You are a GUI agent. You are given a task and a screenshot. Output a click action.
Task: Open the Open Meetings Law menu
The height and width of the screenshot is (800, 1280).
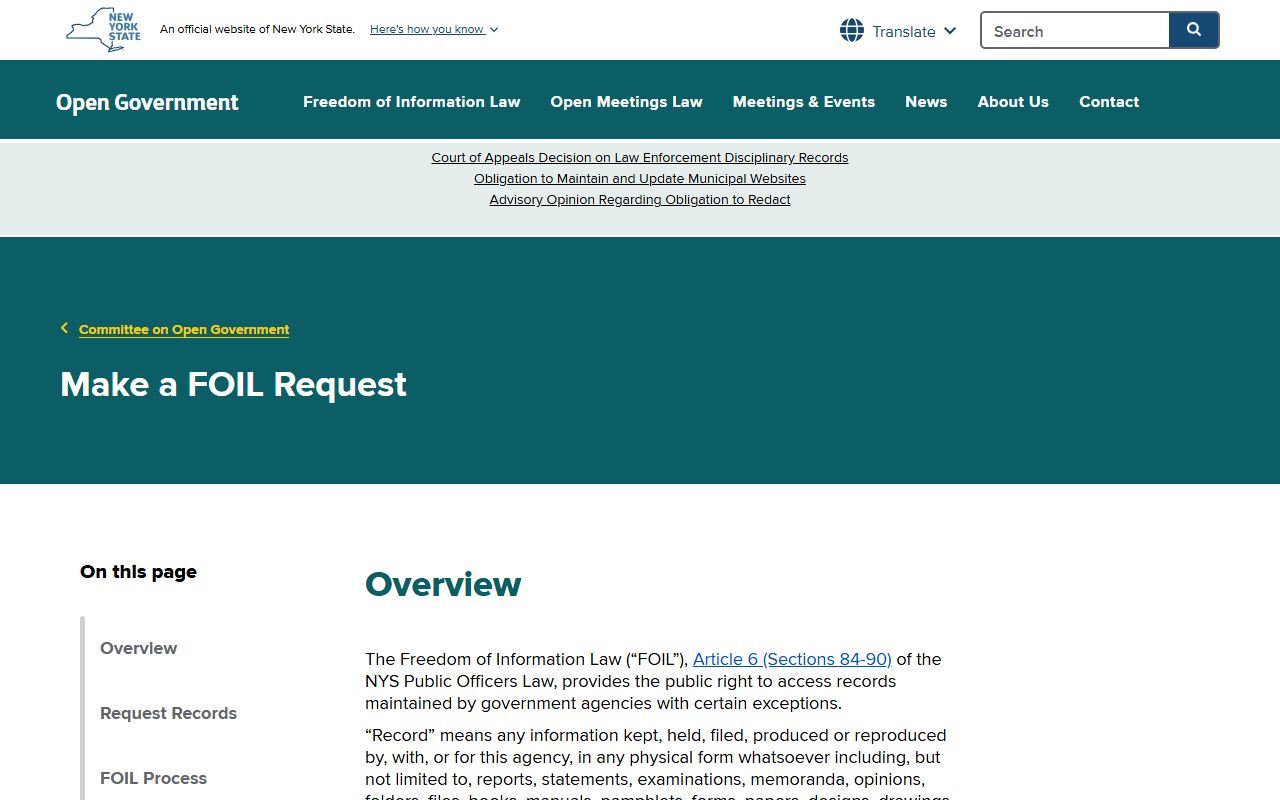pos(626,101)
